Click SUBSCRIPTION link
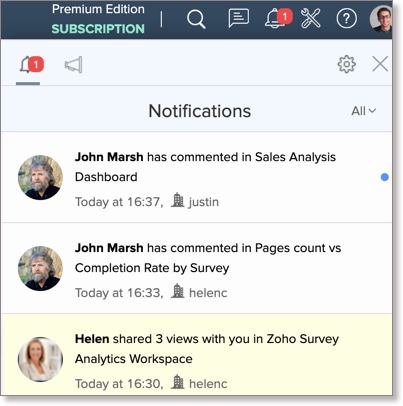Image resolution: width=403 pixels, height=406 pixels. tap(98, 29)
